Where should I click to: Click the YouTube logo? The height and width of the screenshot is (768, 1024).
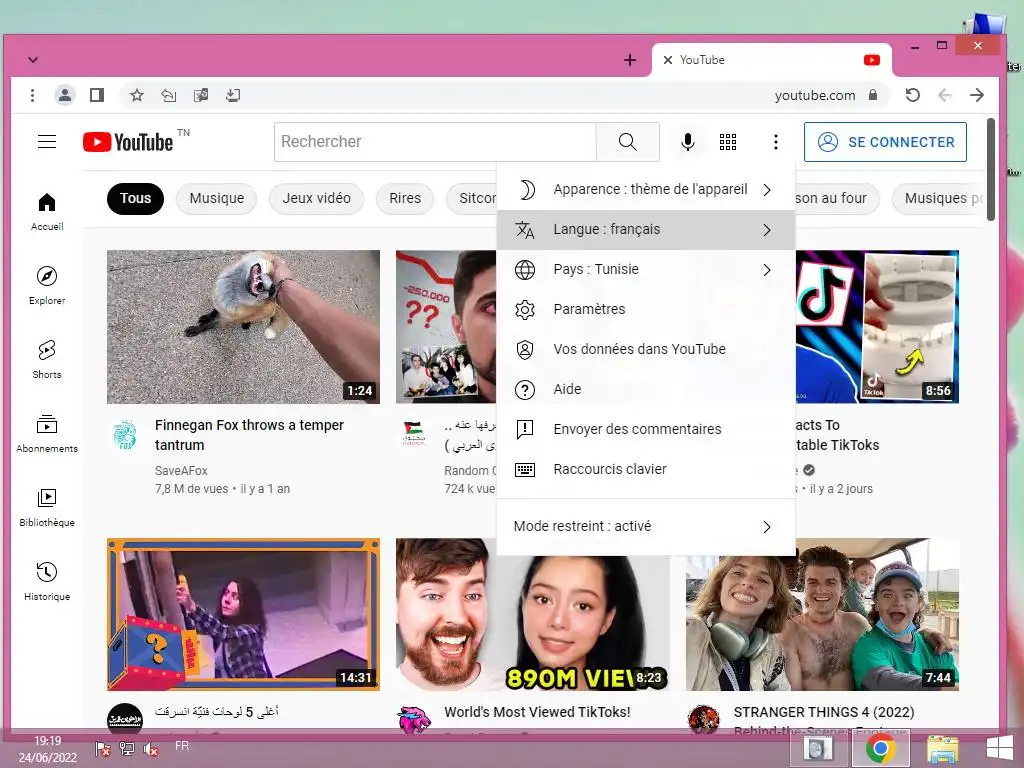tap(129, 142)
